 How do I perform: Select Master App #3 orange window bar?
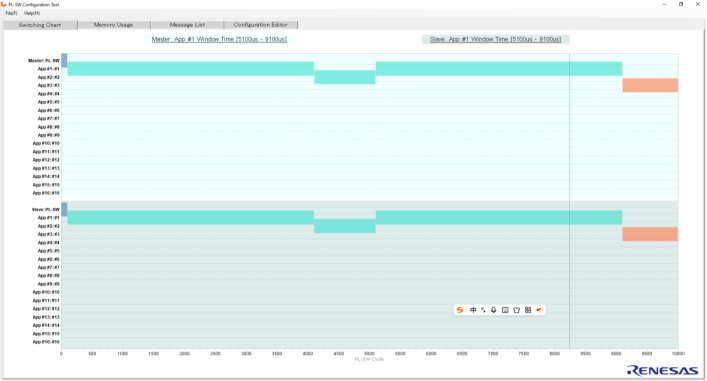tap(650, 85)
